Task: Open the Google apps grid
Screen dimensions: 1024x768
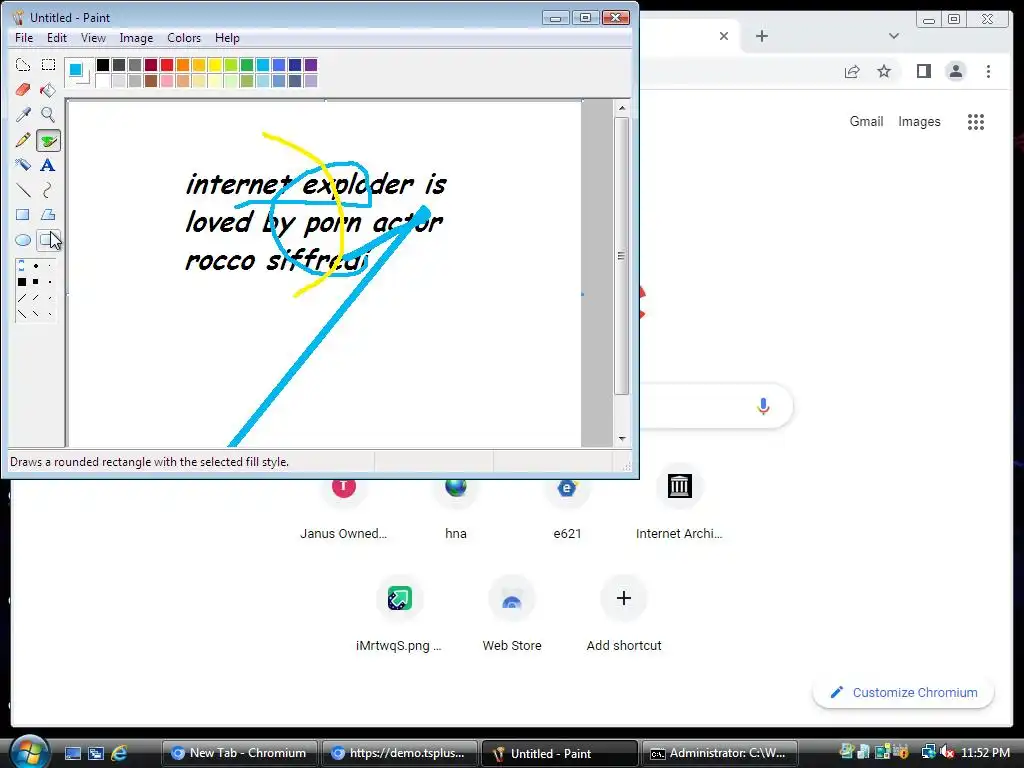Action: tap(976, 121)
